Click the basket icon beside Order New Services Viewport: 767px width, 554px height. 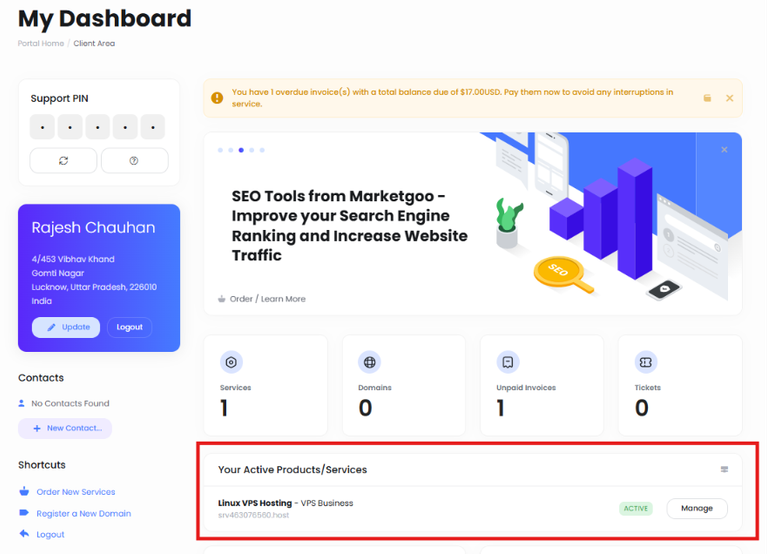pos(24,491)
